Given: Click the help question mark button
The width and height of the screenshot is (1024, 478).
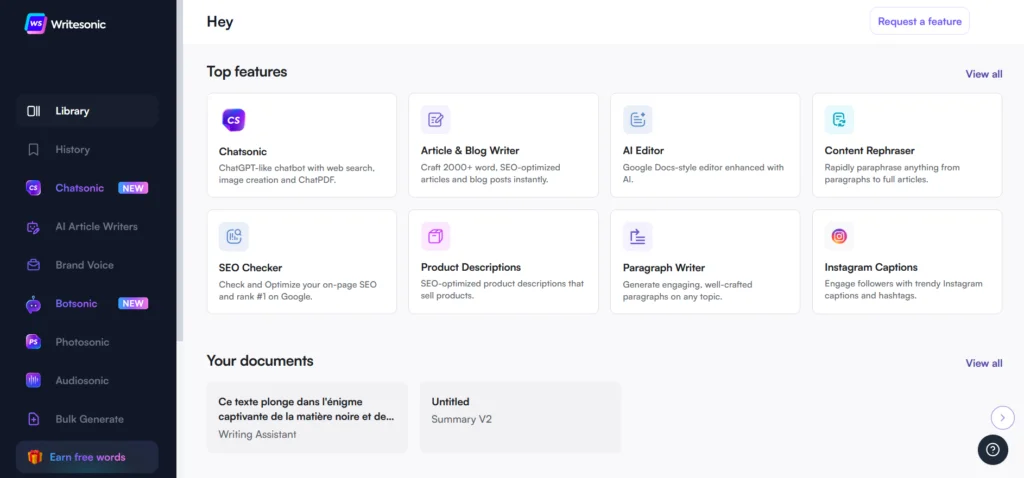Looking at the screenshot, I should pos(992,450).
